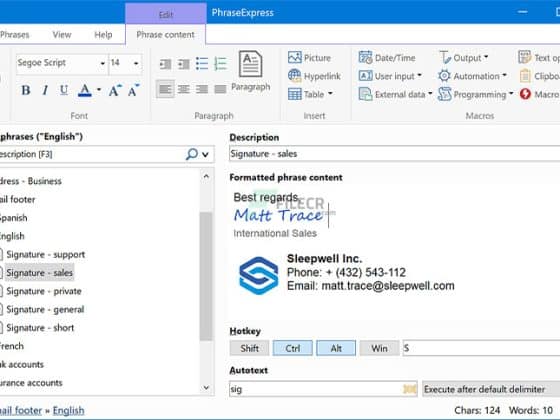Click the autotext options icon in sig field
This screenshot has width=560, height=420.
pyautogui.click(x=409, y=389)
